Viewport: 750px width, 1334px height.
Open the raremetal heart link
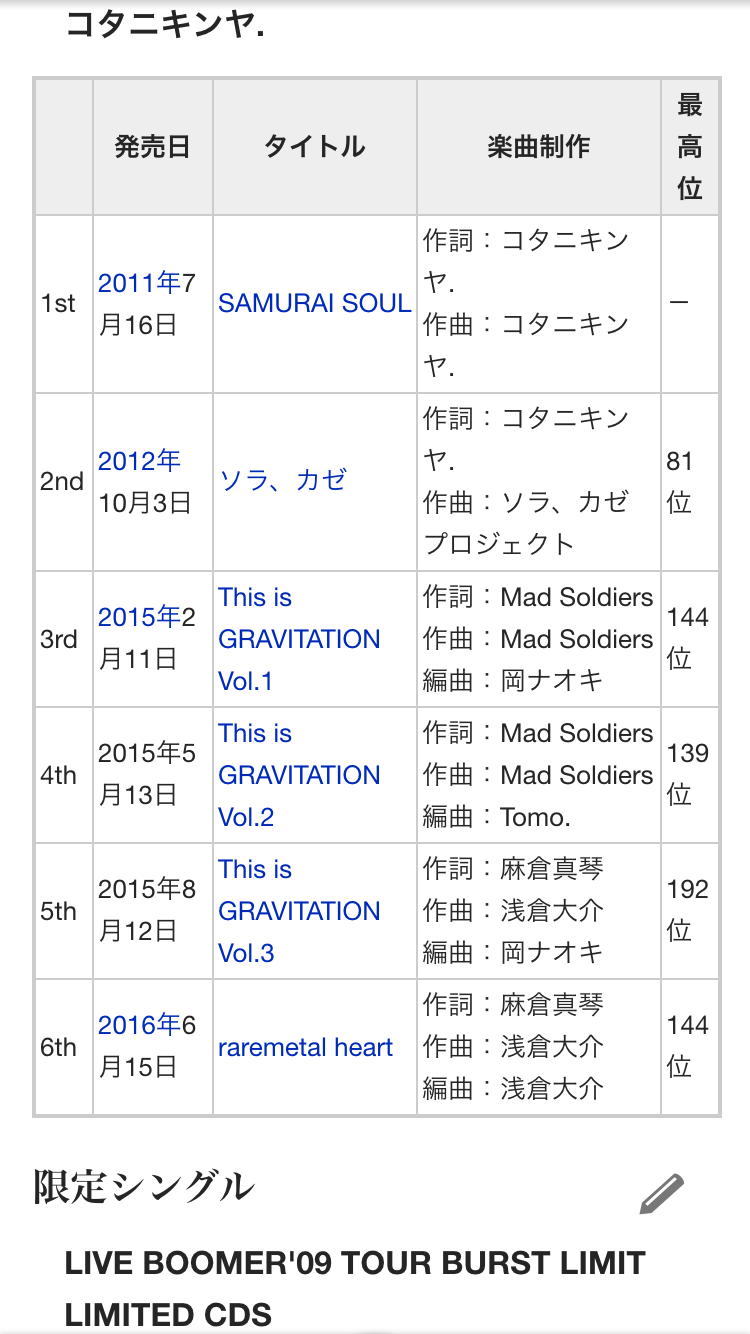coord(306,1047)
